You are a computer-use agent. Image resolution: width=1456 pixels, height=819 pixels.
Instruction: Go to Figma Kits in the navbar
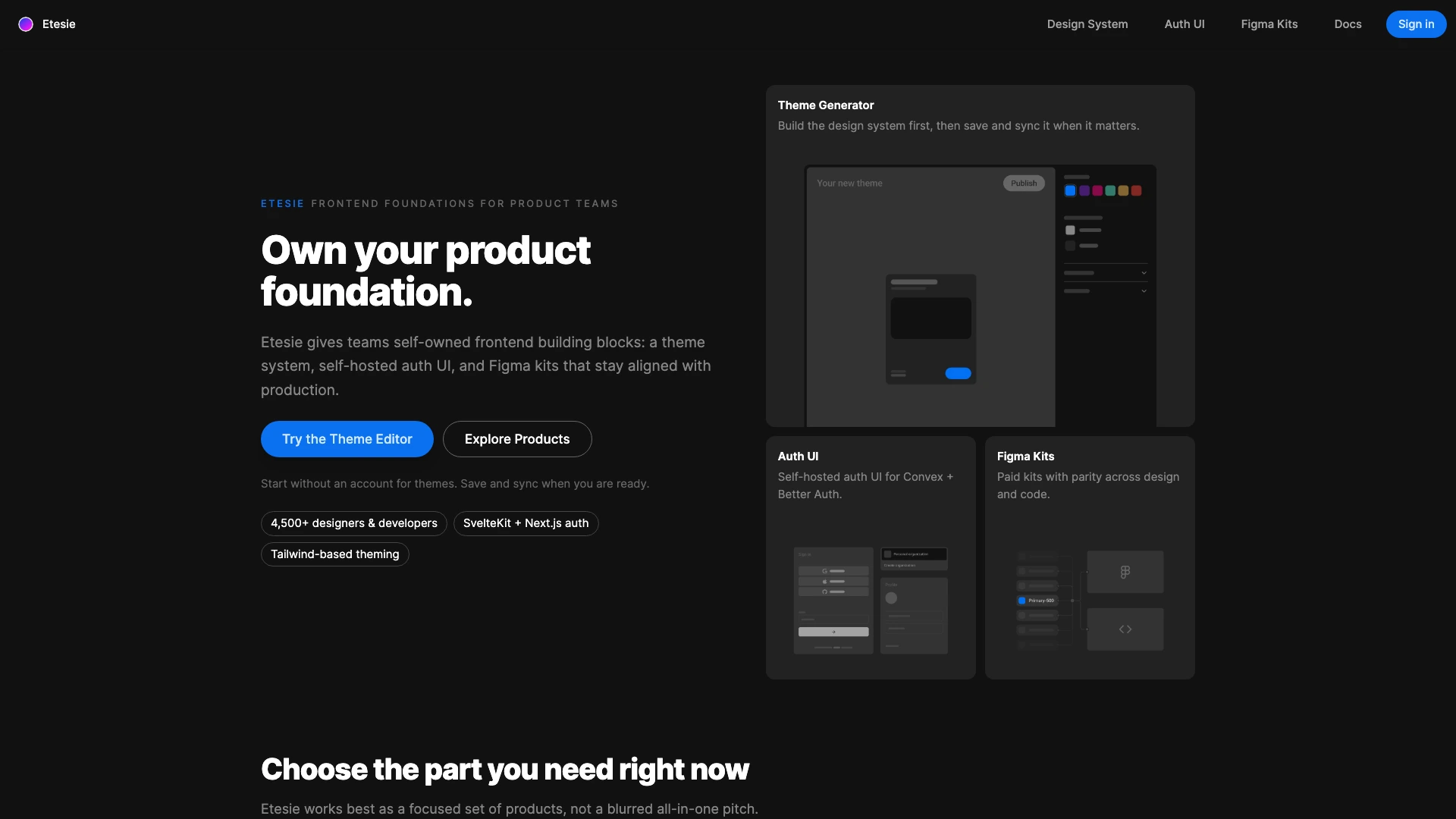tap(1269, 24)
